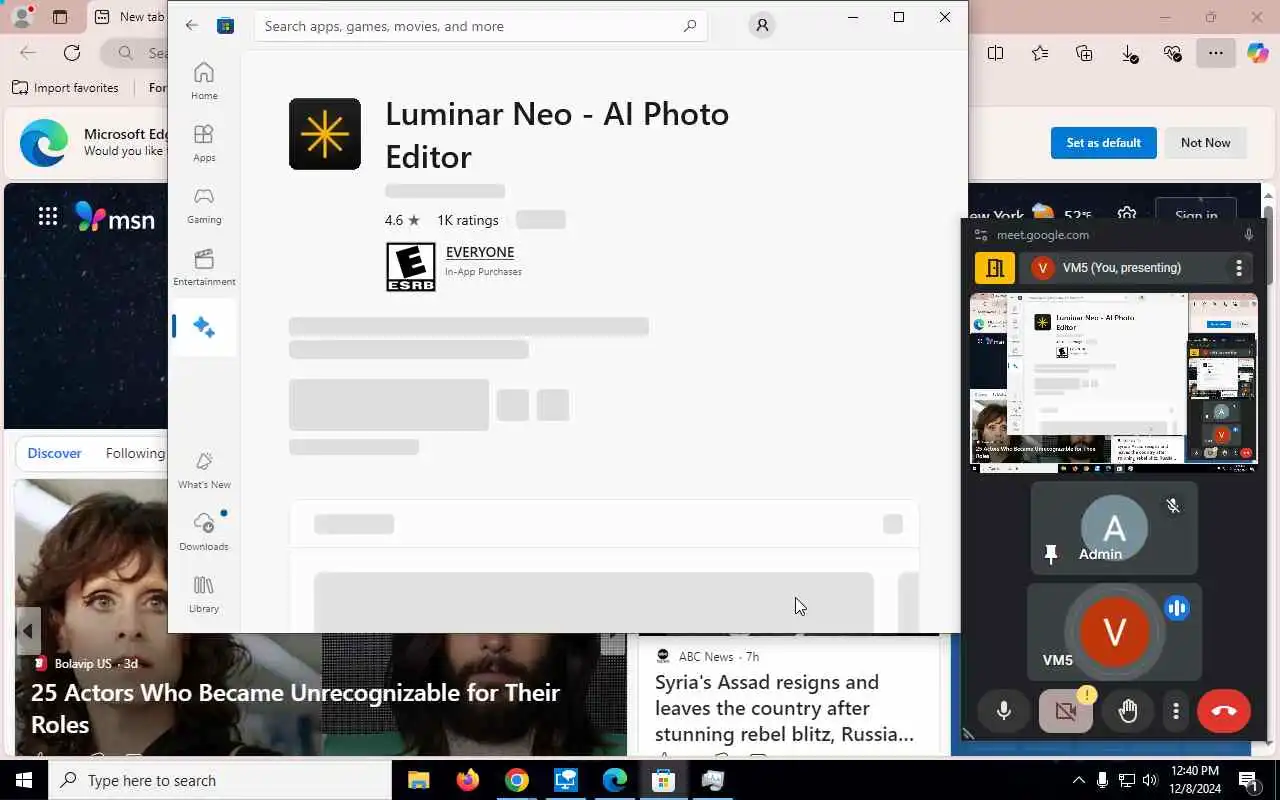This screenshot has height=800, width=1280.
Task: Open the Windows Start menu
Action: click(24, 780)
